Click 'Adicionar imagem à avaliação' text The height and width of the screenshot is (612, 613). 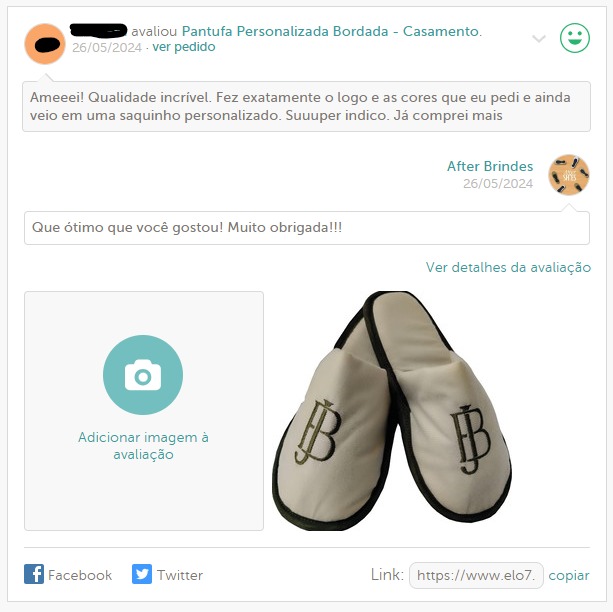coord(143,446)
